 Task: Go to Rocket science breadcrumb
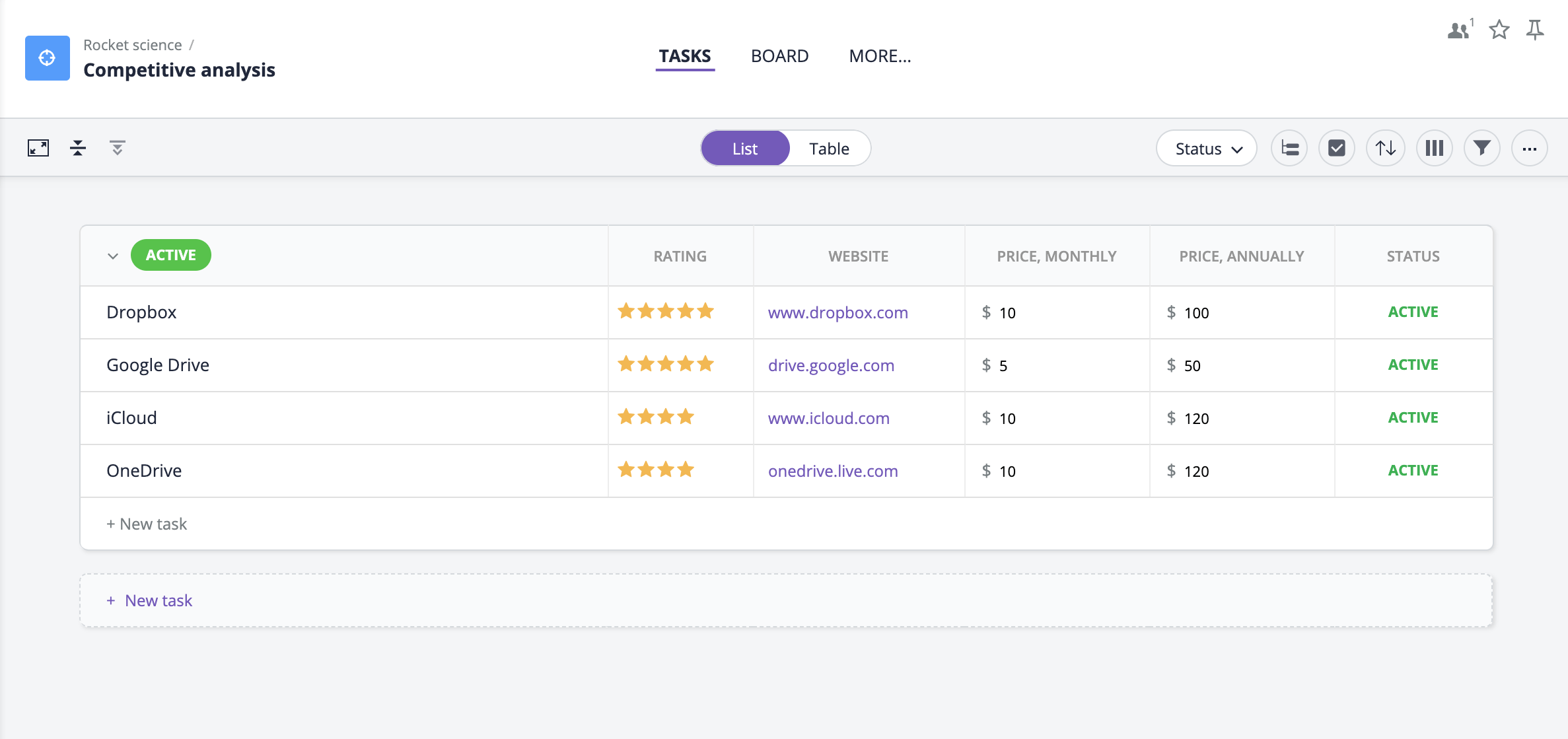(133, 45)
